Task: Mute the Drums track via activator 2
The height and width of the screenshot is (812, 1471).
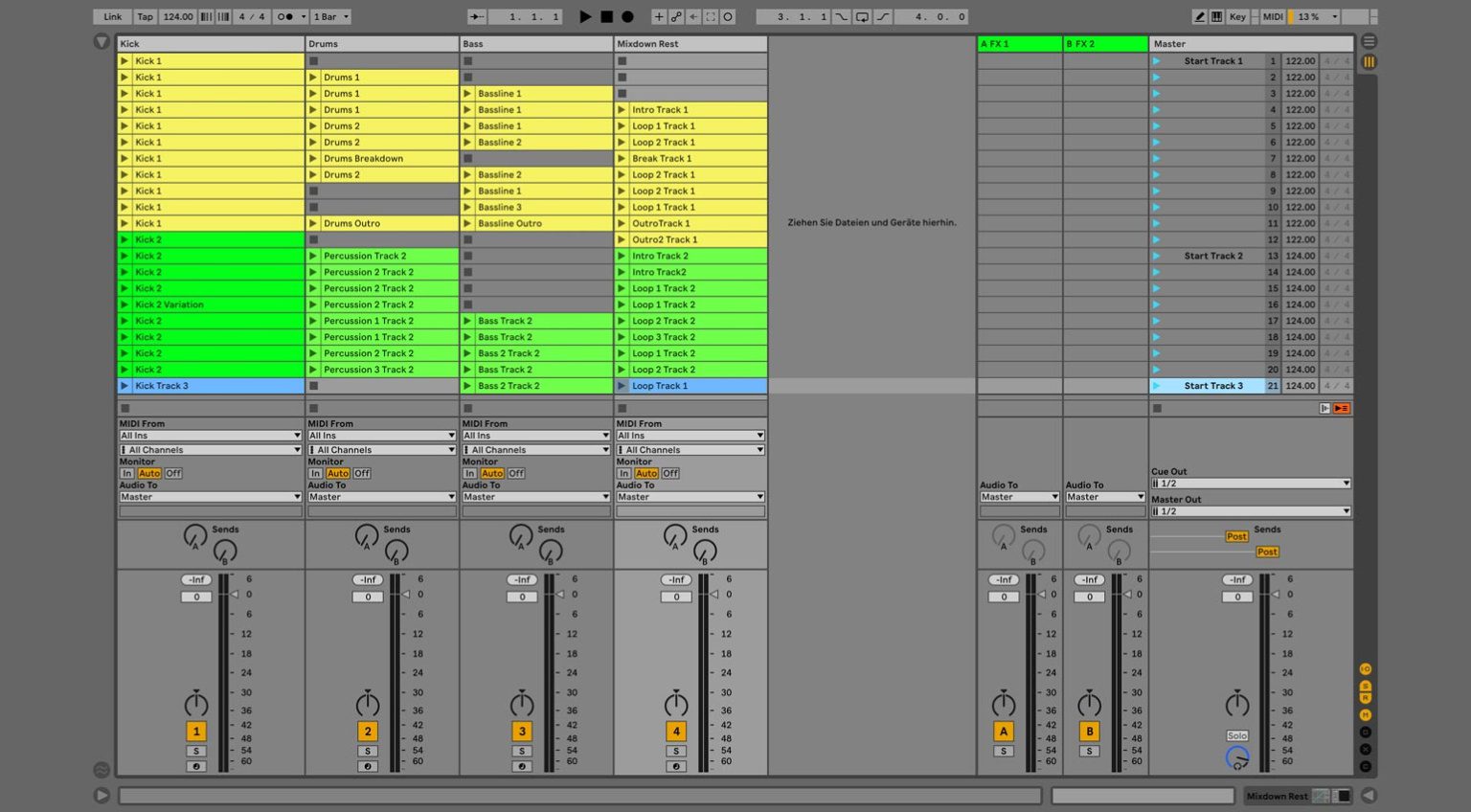Action: [368, 732]
